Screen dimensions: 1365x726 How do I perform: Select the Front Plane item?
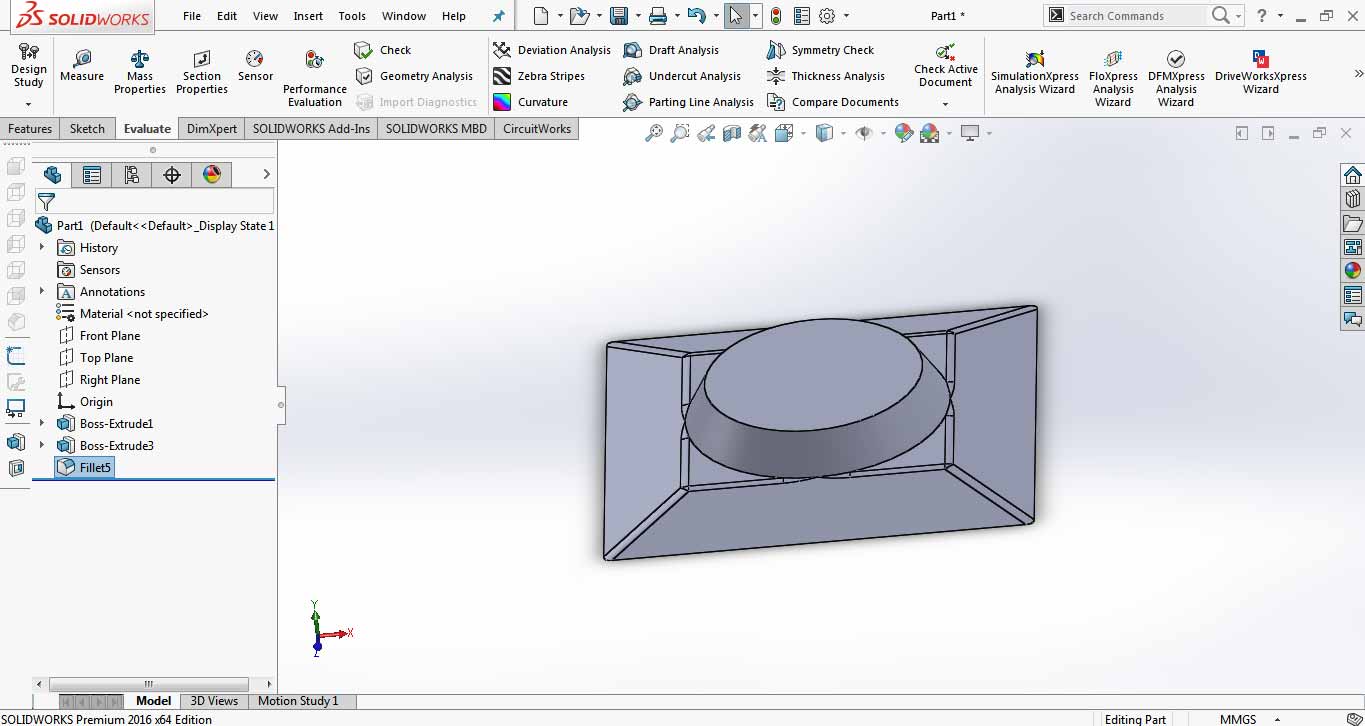pos(99,335)
